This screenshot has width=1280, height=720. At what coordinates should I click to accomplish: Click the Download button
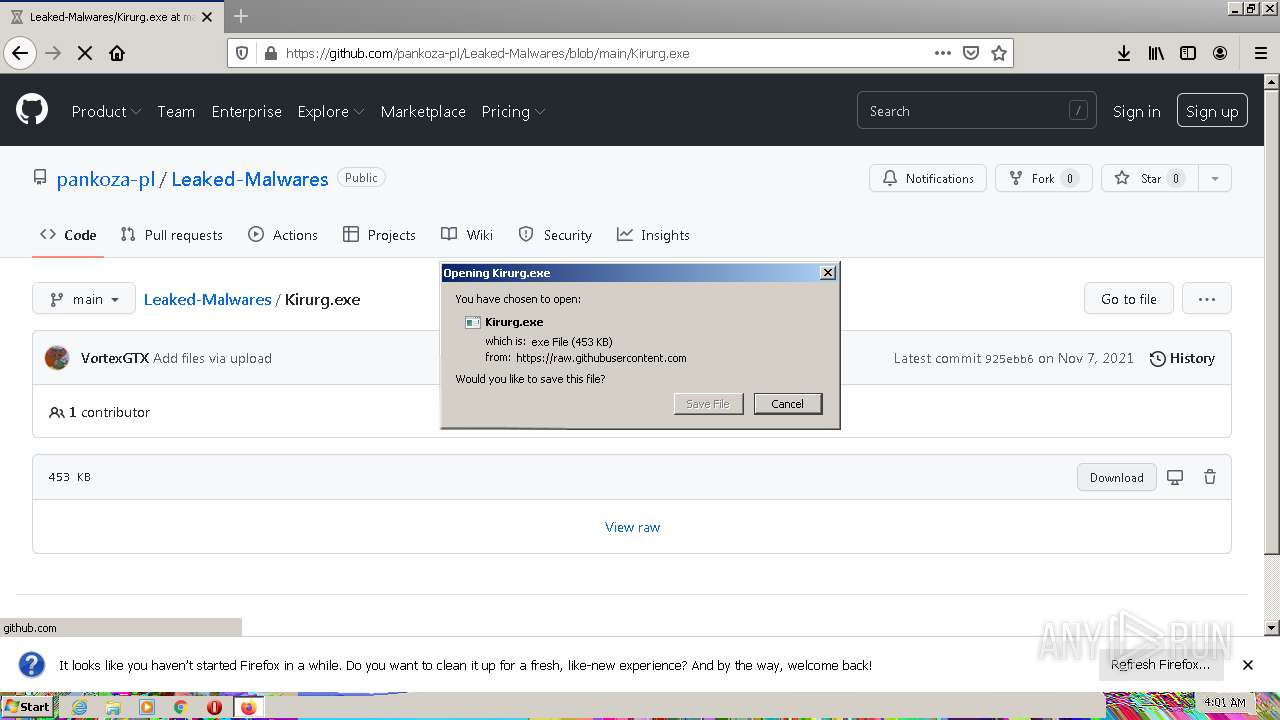[1117, 477]
